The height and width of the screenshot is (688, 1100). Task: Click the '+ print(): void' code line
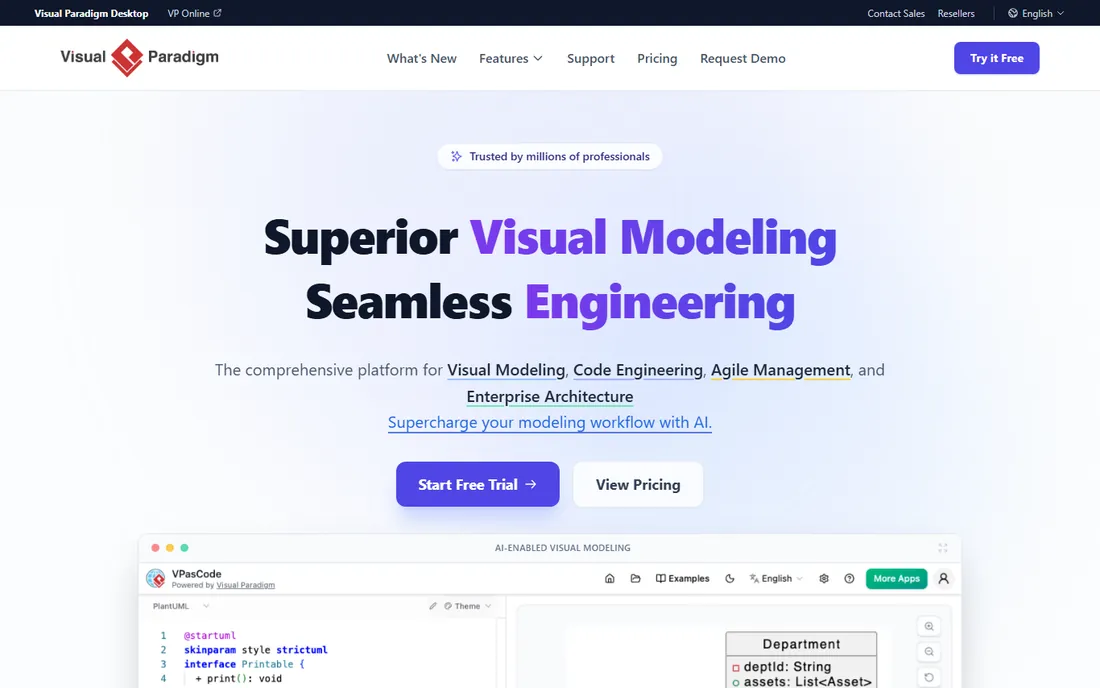point(239,678)
